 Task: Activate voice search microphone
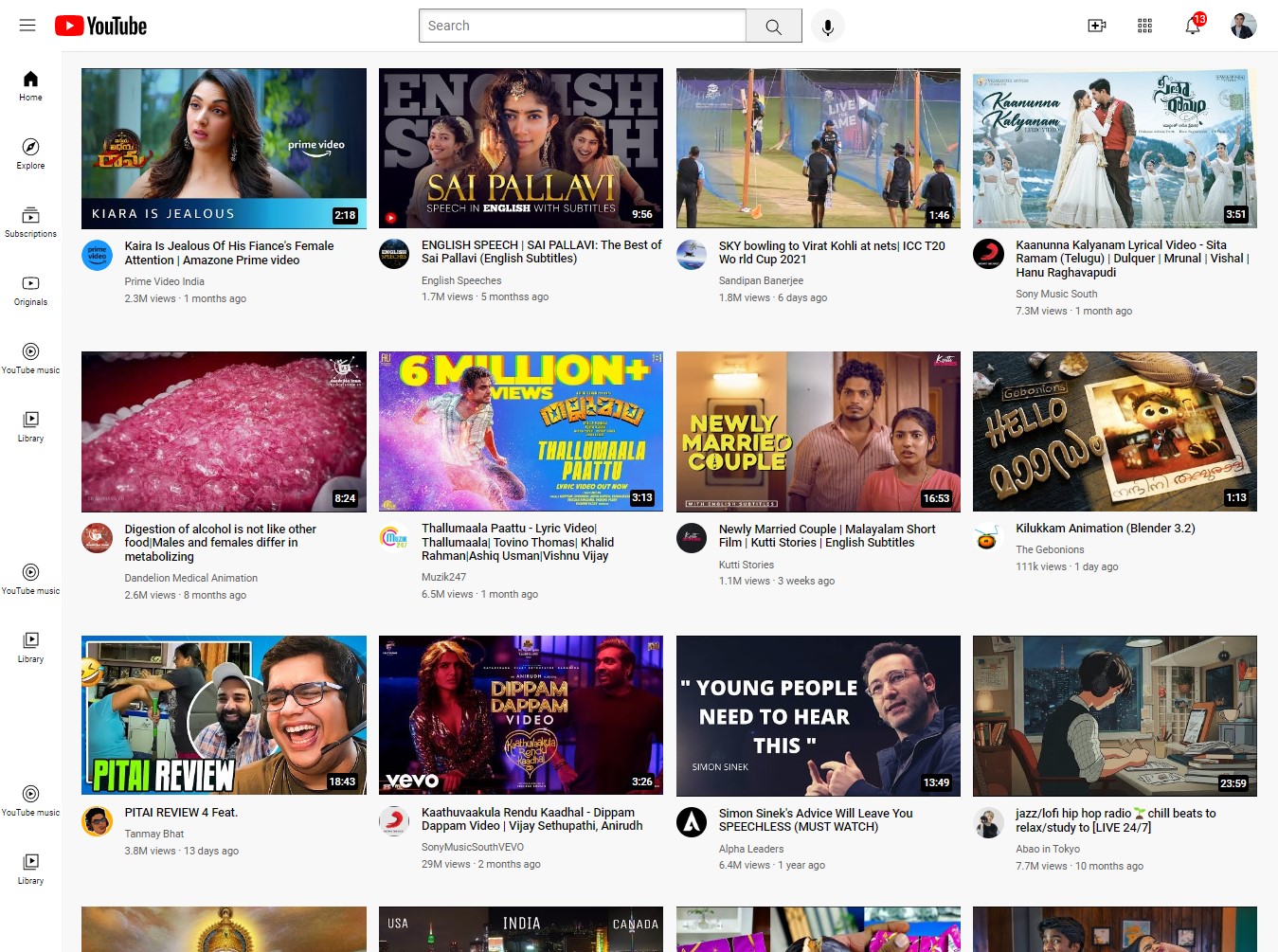pyautogui.click(x=827, y=27)
